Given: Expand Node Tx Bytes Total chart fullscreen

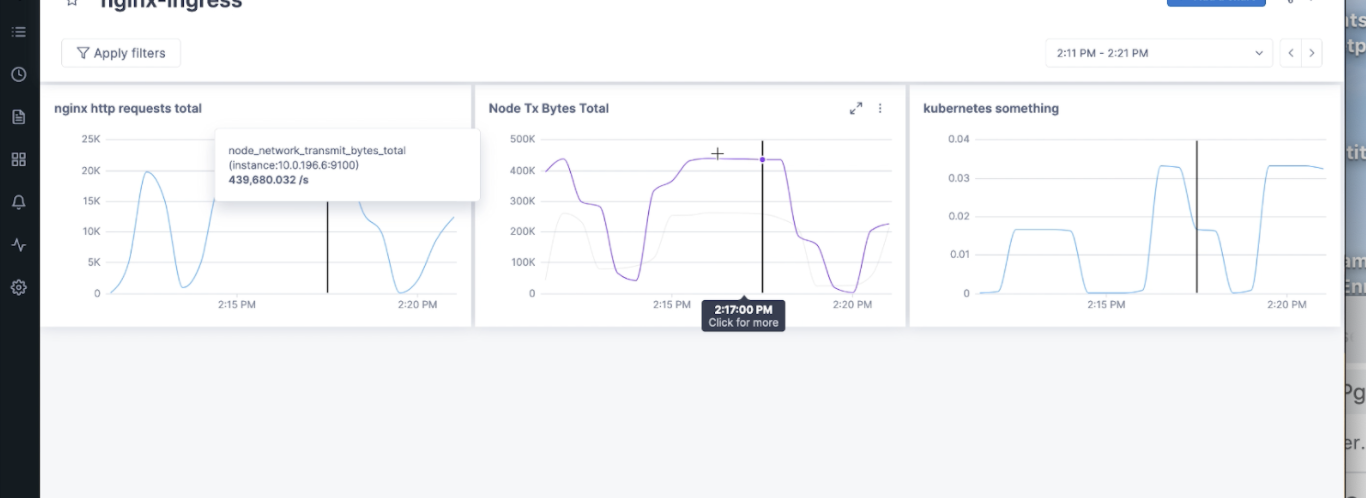Looking at the screenshot, I should click(x=856, y=108).
